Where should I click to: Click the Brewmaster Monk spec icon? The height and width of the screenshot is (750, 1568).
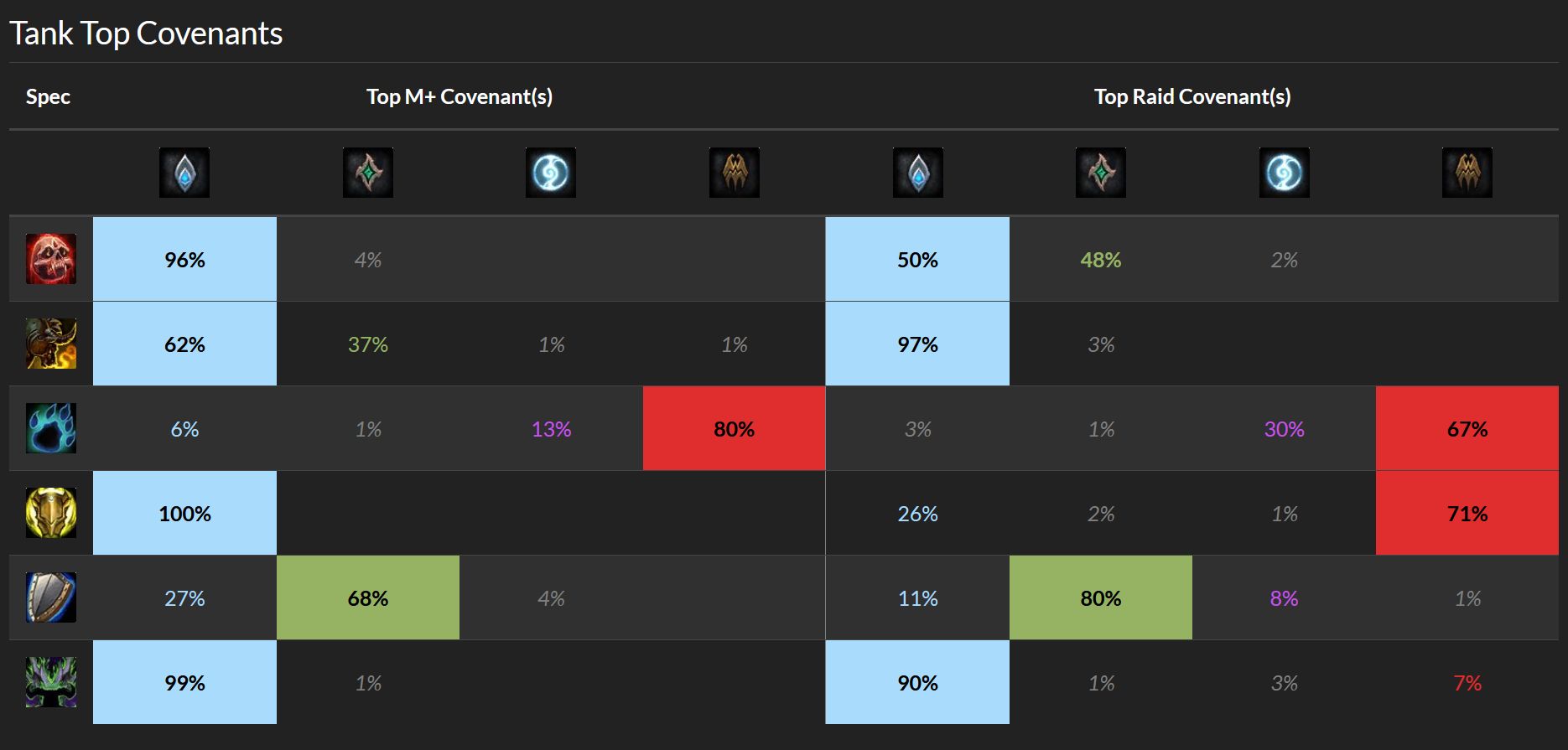coord(51,344)
